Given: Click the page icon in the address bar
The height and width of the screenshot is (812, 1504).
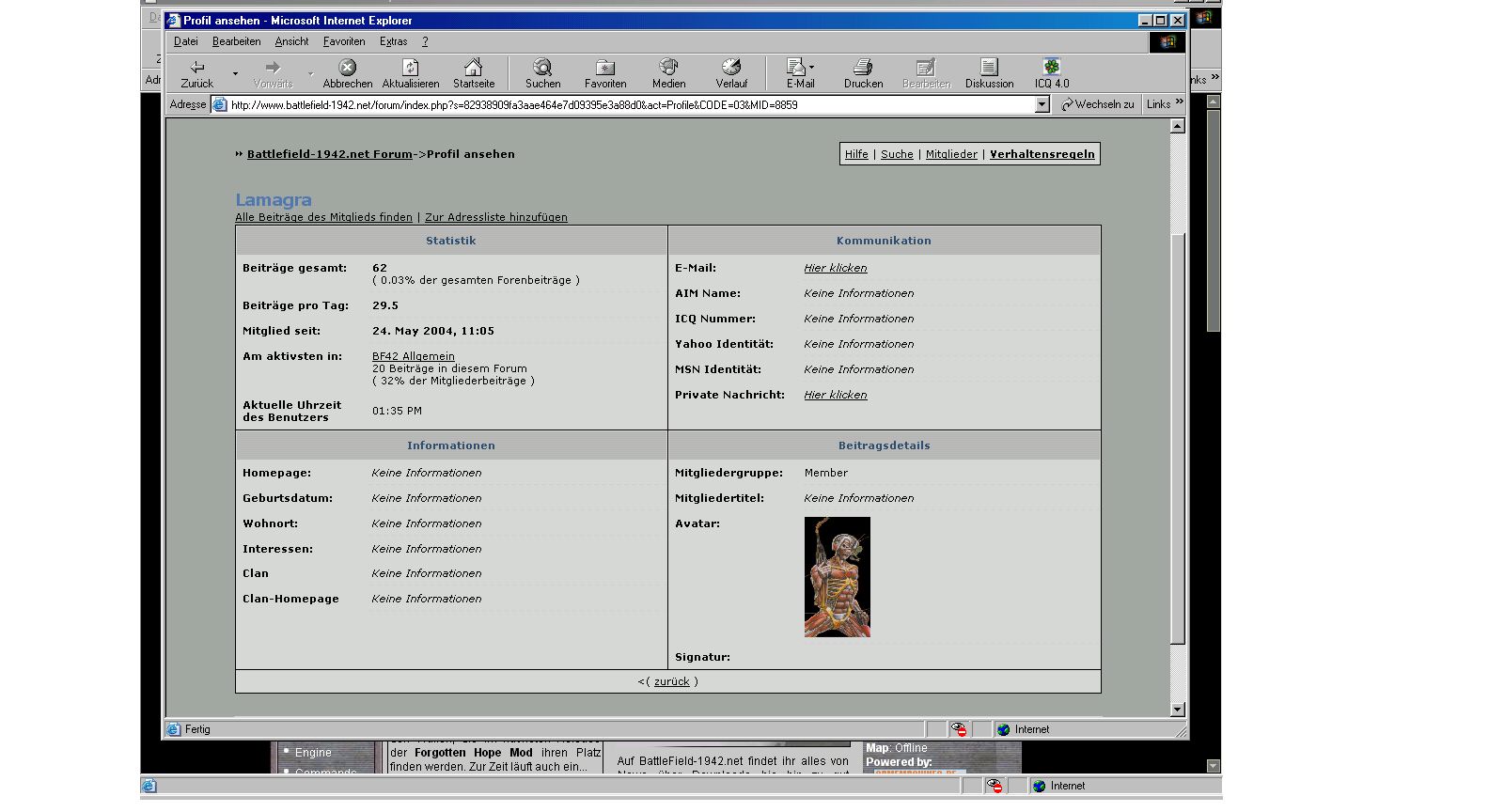Looking at the screenshot, I should point(220,105).
